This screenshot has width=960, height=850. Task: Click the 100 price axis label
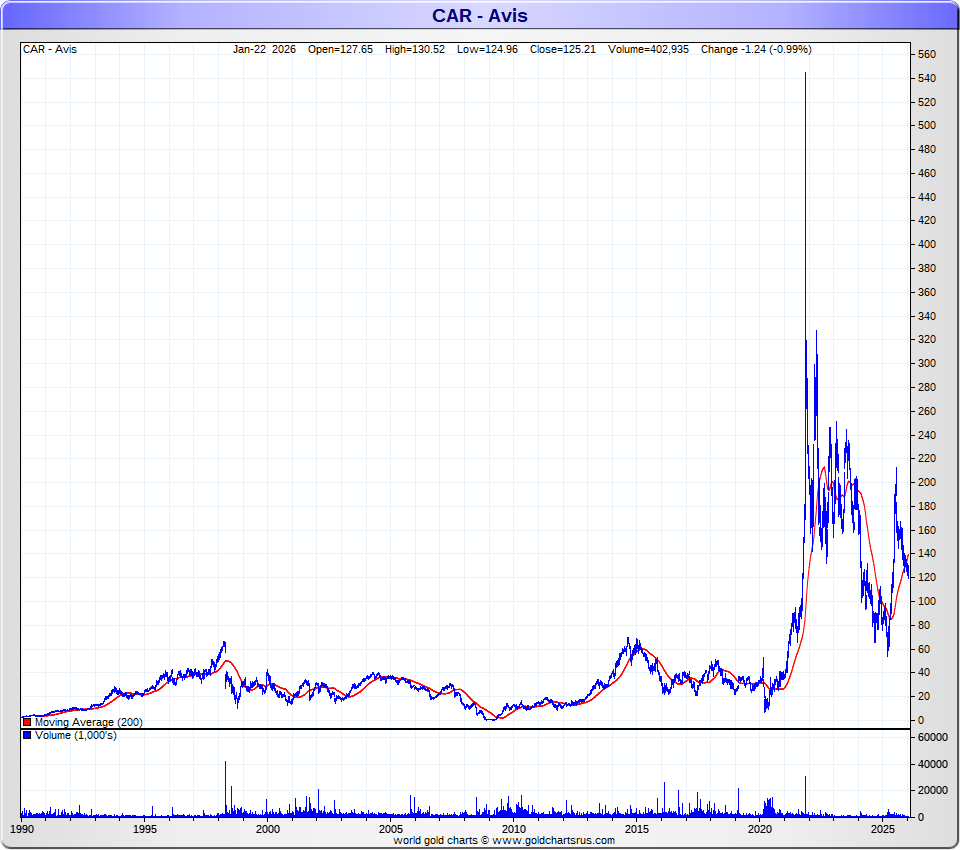tap(927, 601)
